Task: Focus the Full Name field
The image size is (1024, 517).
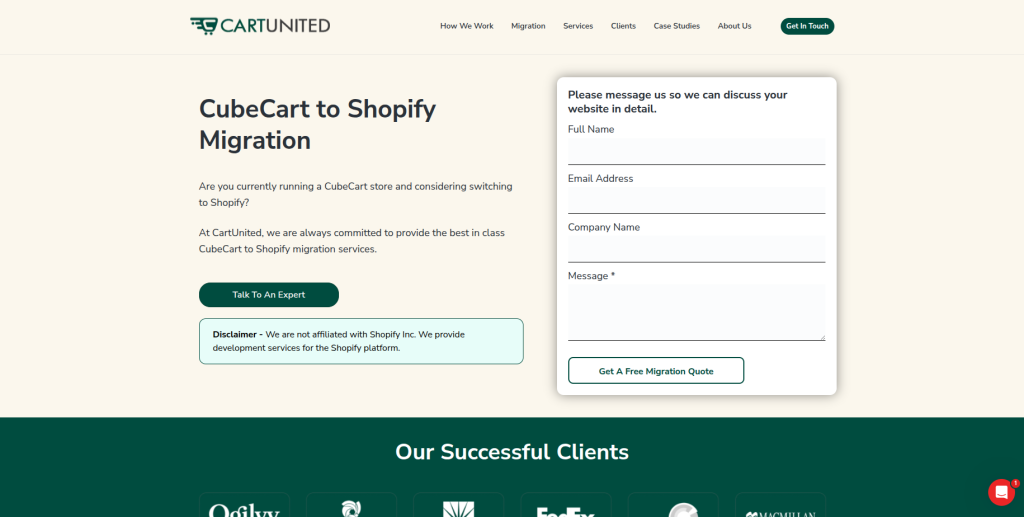Action: click(x=696, y=151)
